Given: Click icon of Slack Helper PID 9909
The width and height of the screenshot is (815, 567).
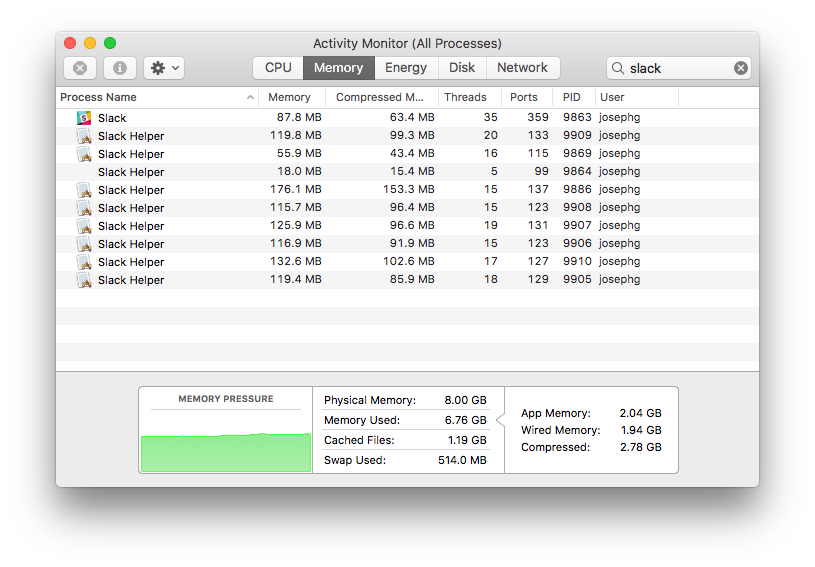Looking at the screenshot, I should click(x=84, y=136).
